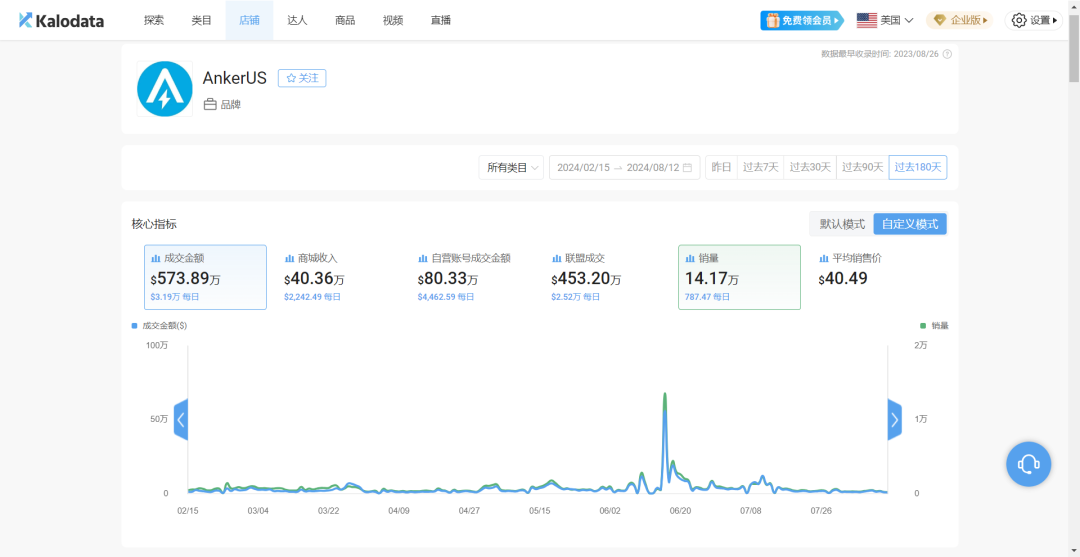Switch to the 达人 tab
The image size is (1080, 557).
tap(297, 20)
